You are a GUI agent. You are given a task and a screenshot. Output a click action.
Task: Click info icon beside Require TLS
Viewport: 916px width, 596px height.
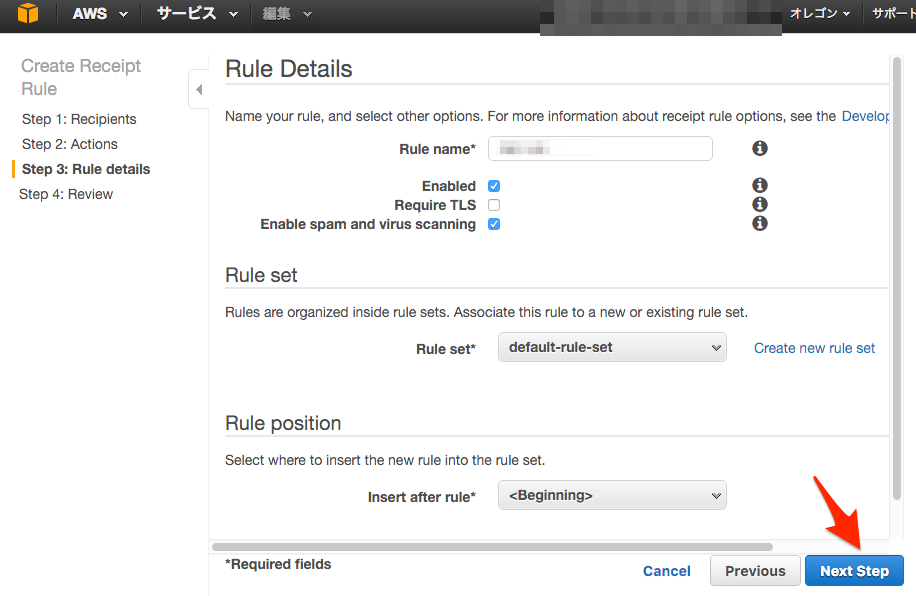760,205
